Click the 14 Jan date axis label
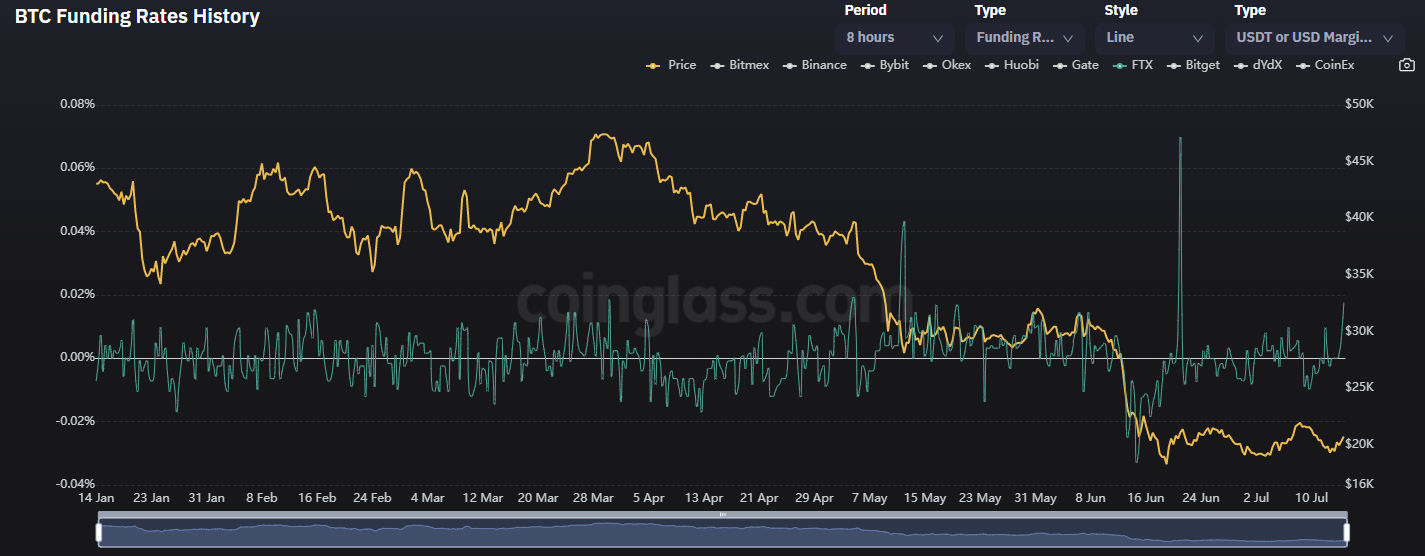1425x556 pixels. (97, 497)
